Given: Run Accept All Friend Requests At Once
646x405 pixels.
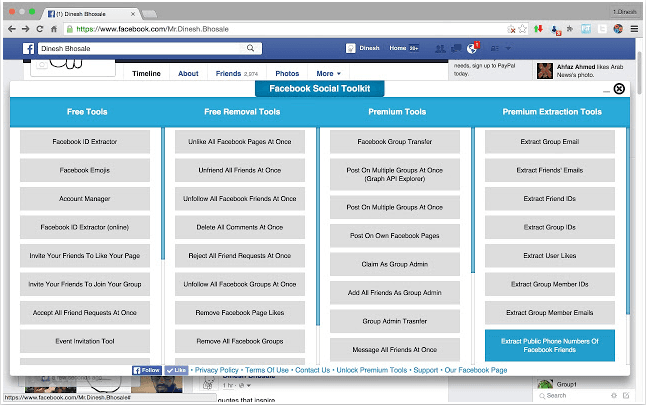Looking at the screenshot, I should (85, 313).
